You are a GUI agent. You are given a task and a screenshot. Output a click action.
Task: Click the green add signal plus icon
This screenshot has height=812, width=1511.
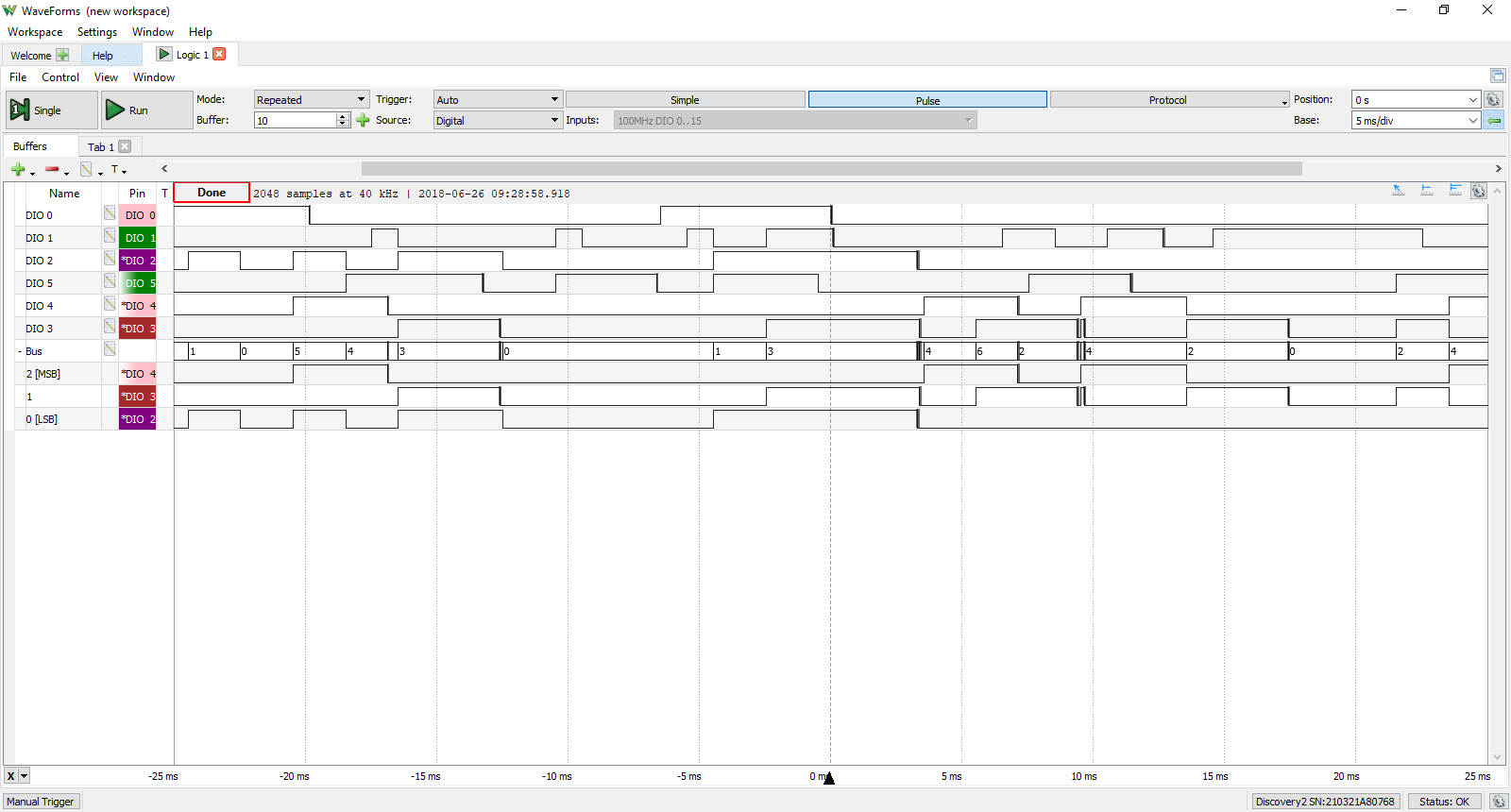[x=18, y=169]
